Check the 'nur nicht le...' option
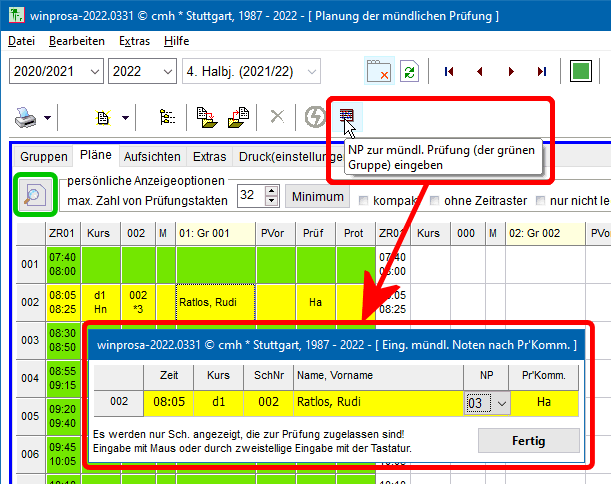Image resolution: width=611 pixels, height=484 pixels. pos(543,202)
